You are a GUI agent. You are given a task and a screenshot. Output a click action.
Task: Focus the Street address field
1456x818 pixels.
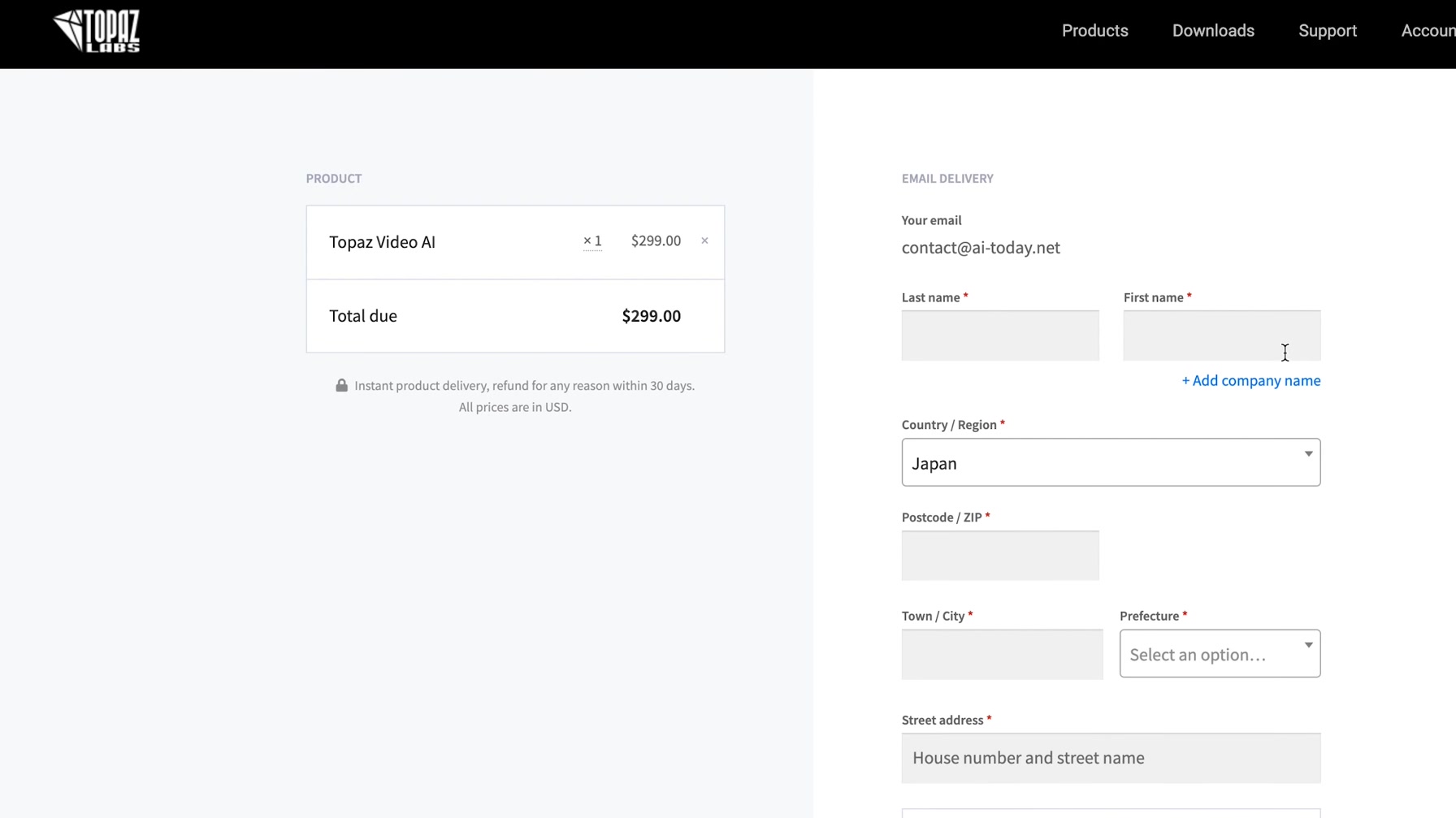[1111, 759]
